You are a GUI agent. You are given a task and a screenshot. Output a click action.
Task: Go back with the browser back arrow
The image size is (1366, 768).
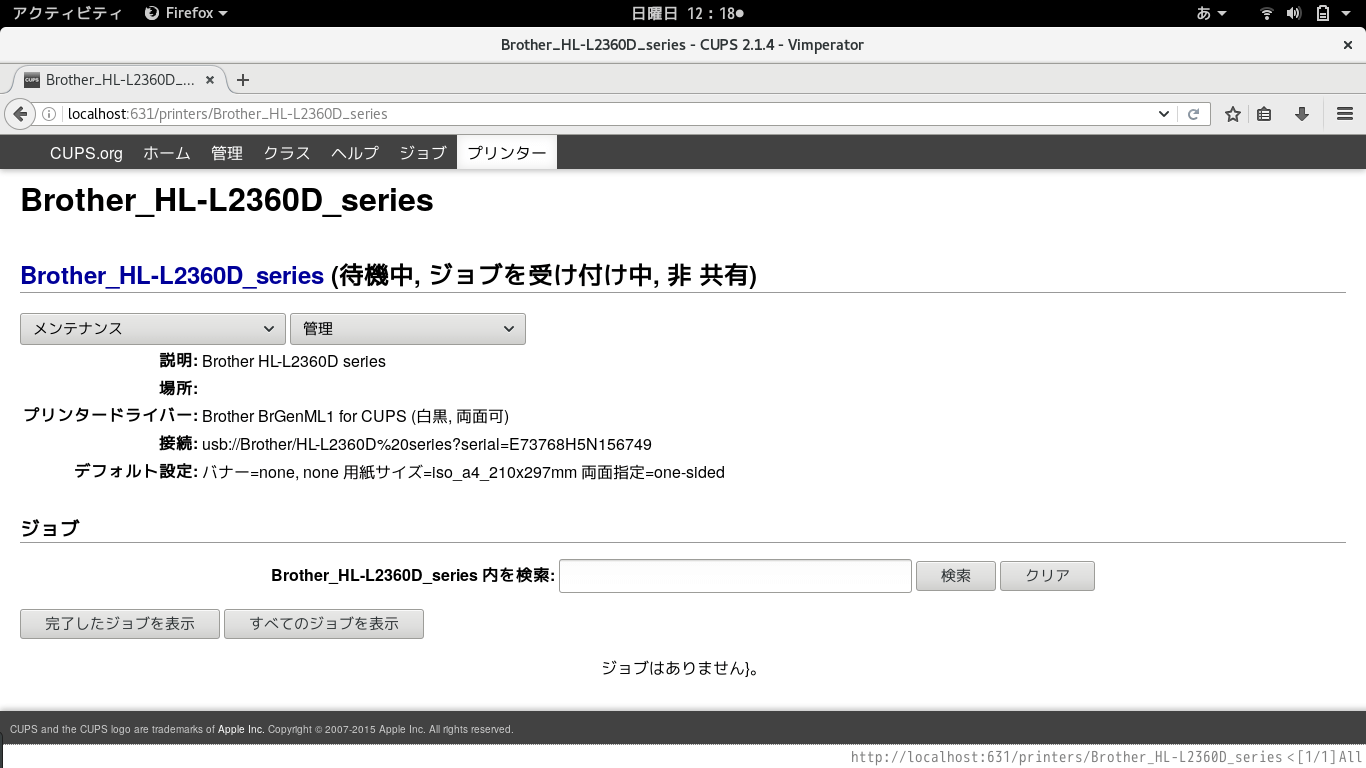19,114
